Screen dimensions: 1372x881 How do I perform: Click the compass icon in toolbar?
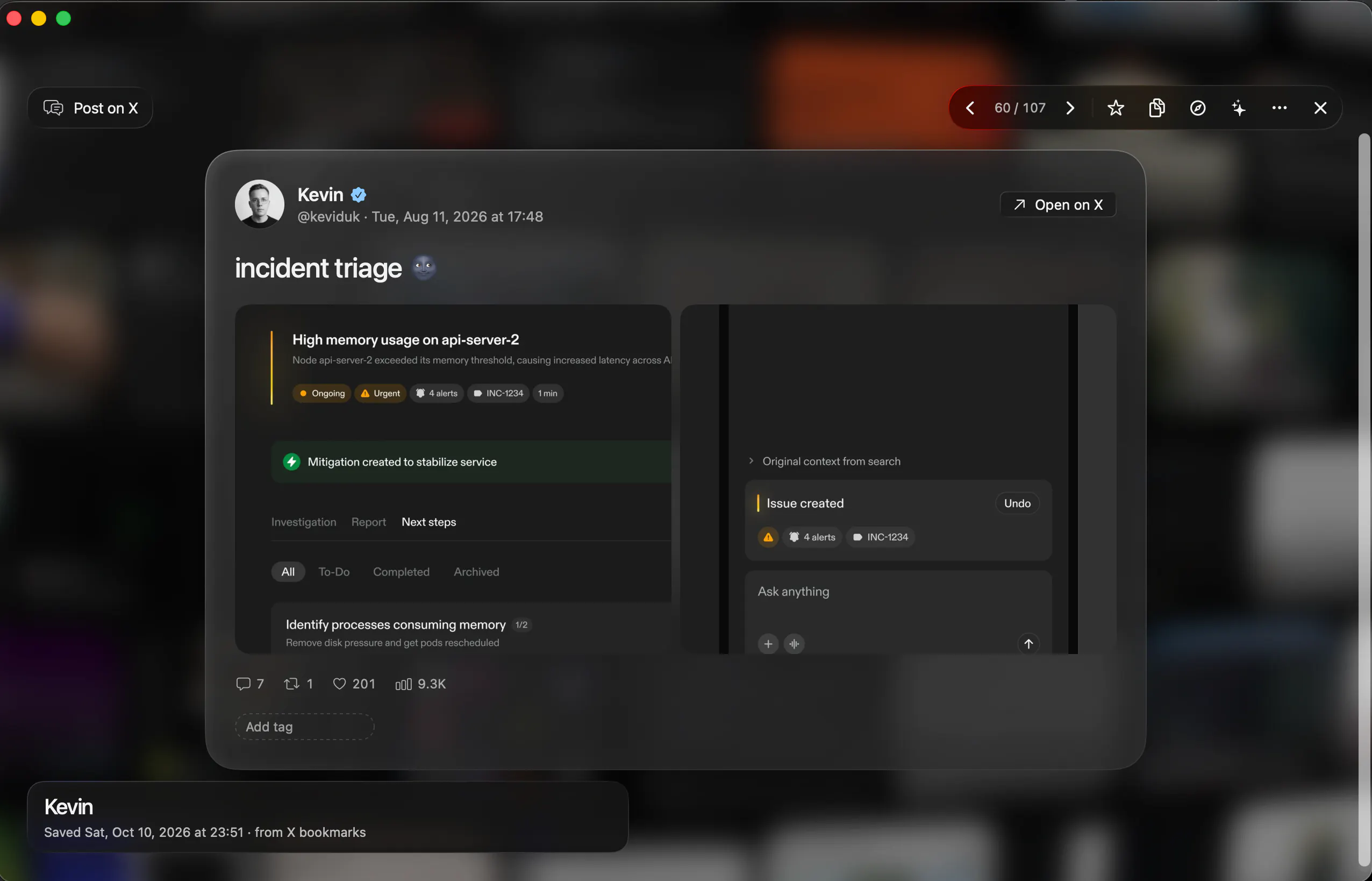1198,108
